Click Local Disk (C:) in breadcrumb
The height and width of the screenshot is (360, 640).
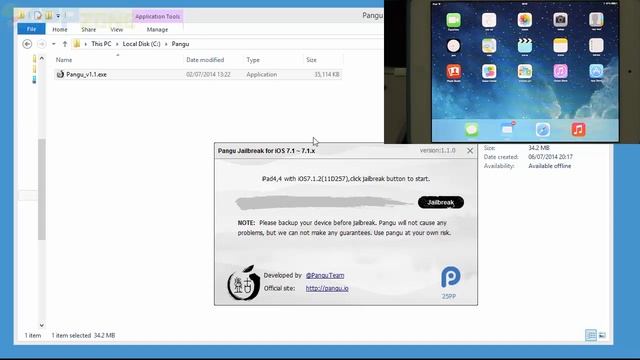[142, 44]
